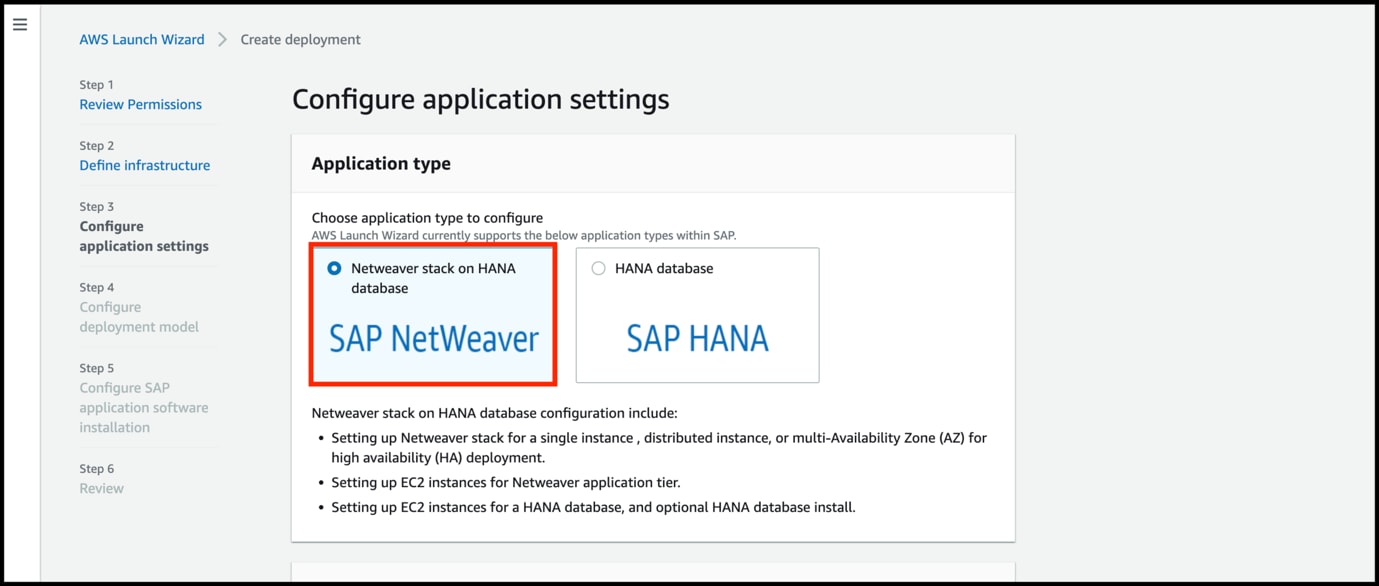Click the highlighted NetWeaver application type card

point(433,315)
